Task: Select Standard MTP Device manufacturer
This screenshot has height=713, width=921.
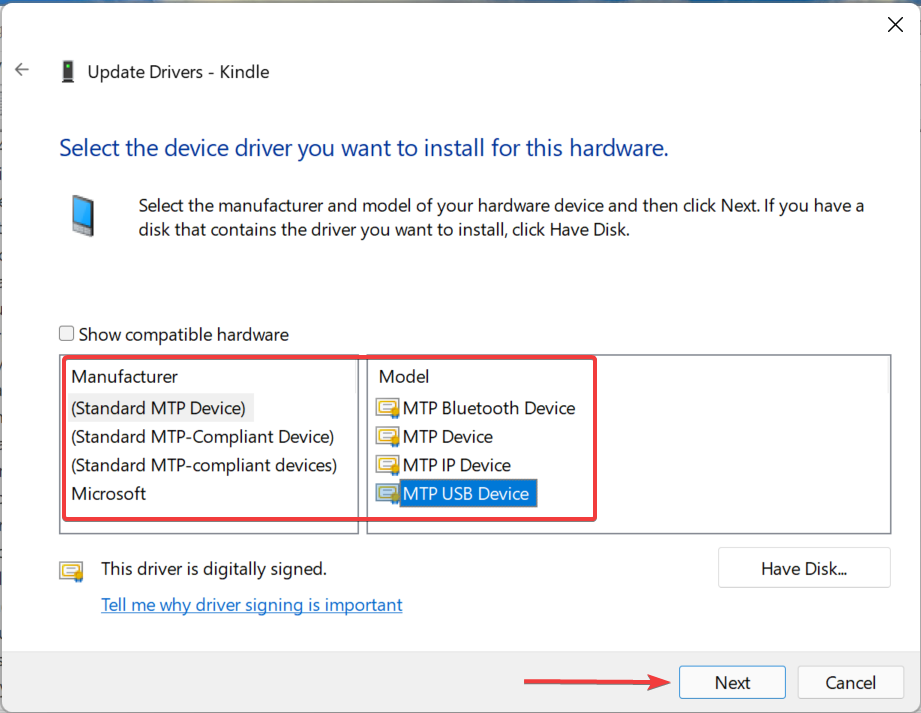Action: (x=160, y=407)
